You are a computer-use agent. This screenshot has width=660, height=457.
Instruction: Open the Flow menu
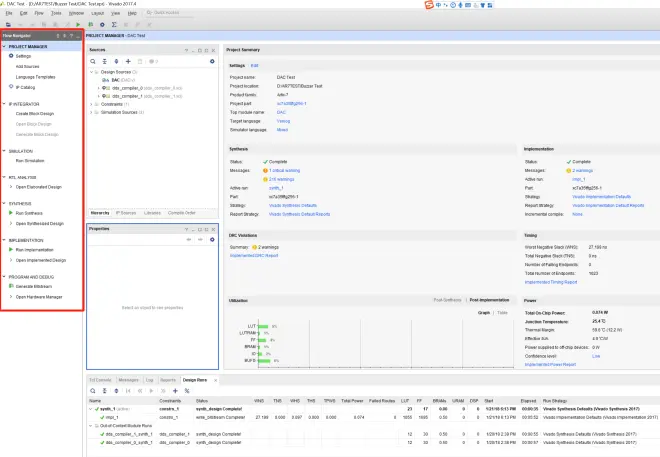[x=39, y=13]
